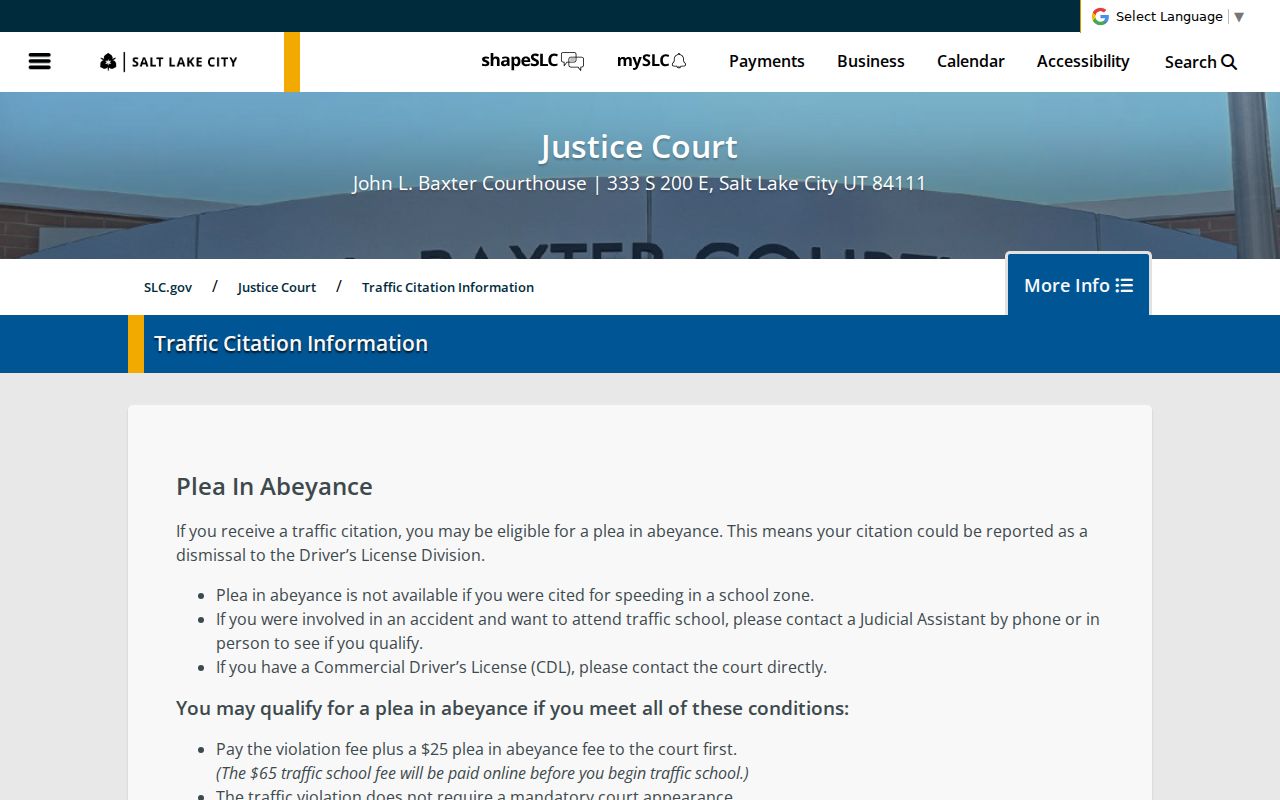Viewport: 1280px width, 800px height.
Task: Go to the Calendar page
Action: (971, 61)
